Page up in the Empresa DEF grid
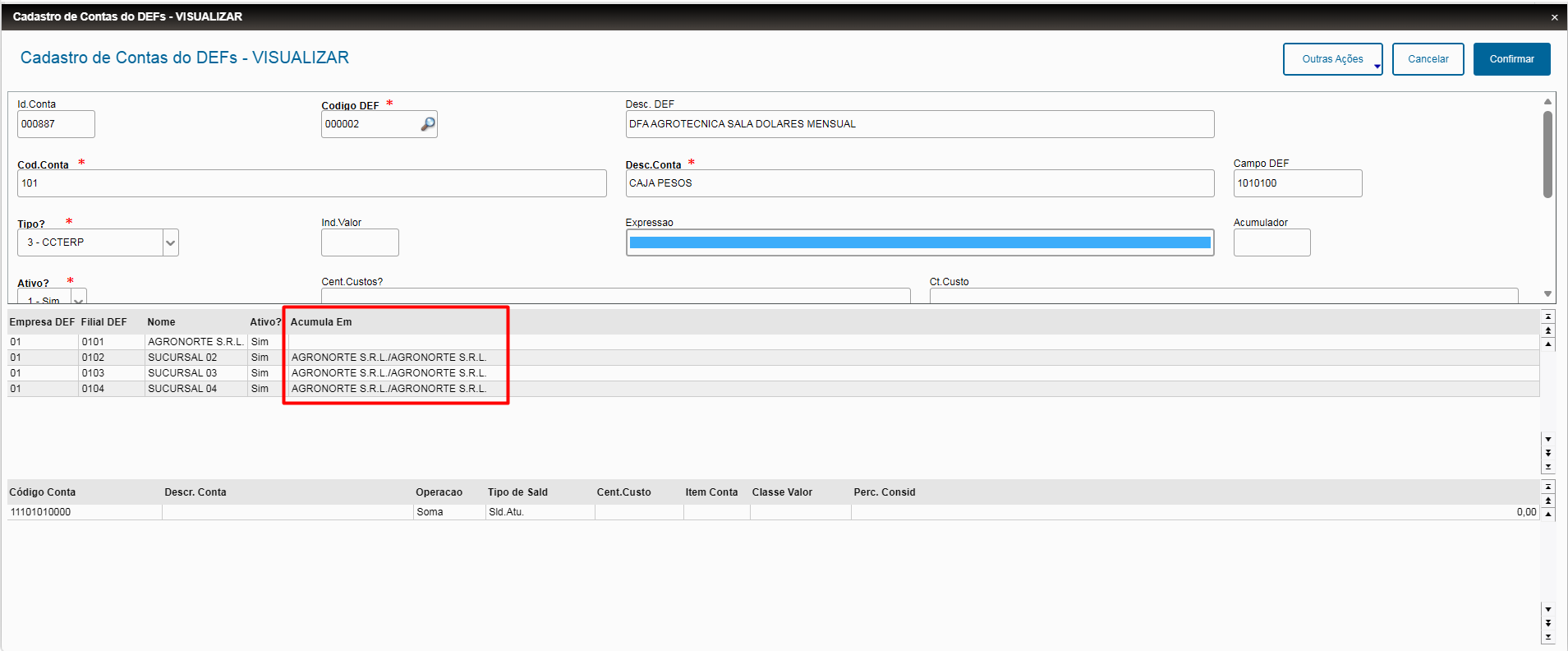Viewport: 1568px width, 651px height. (x=1548, y=330)
